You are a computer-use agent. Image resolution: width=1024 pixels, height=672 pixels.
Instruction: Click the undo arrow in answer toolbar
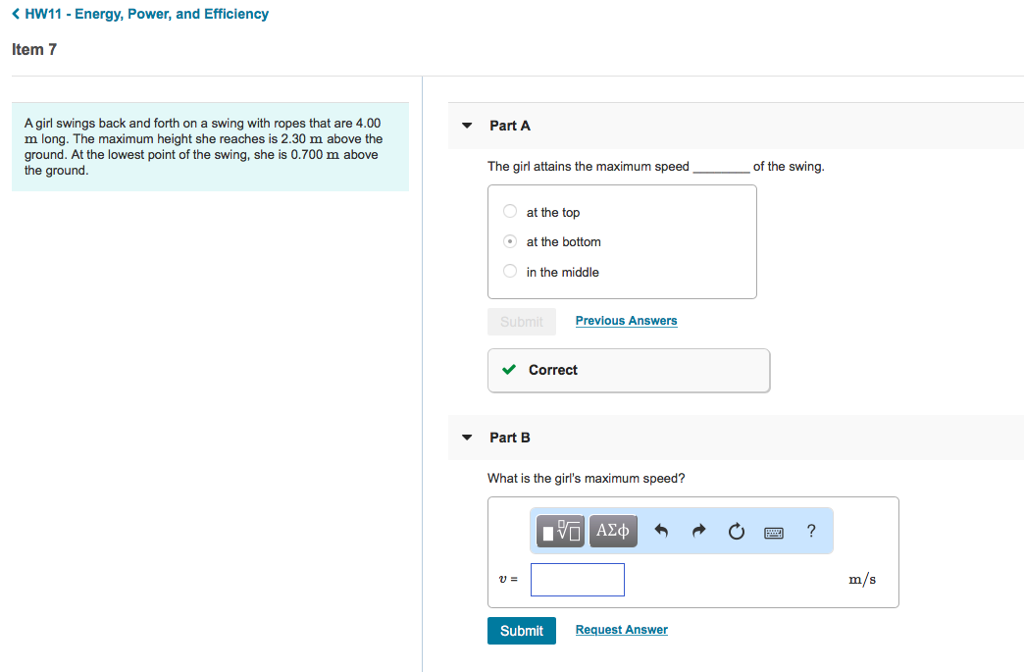pyautogui.click(x=661, y=531)
